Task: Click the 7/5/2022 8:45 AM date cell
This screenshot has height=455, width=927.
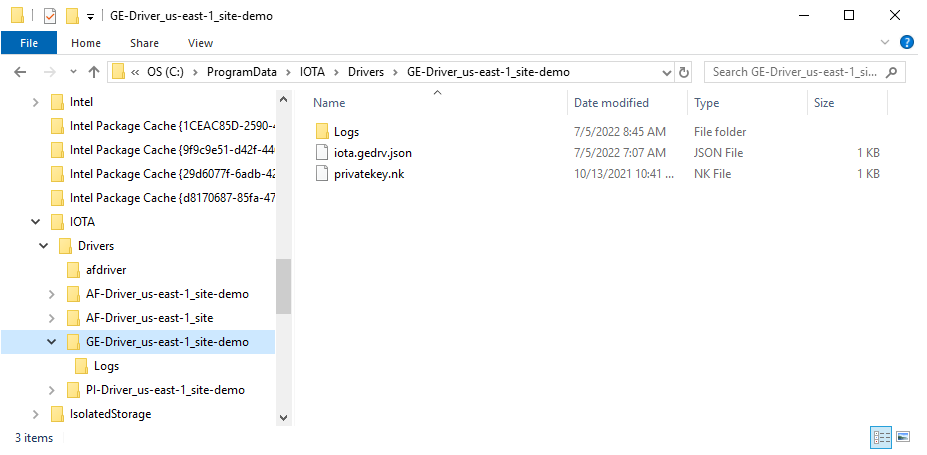Action: 620,132
